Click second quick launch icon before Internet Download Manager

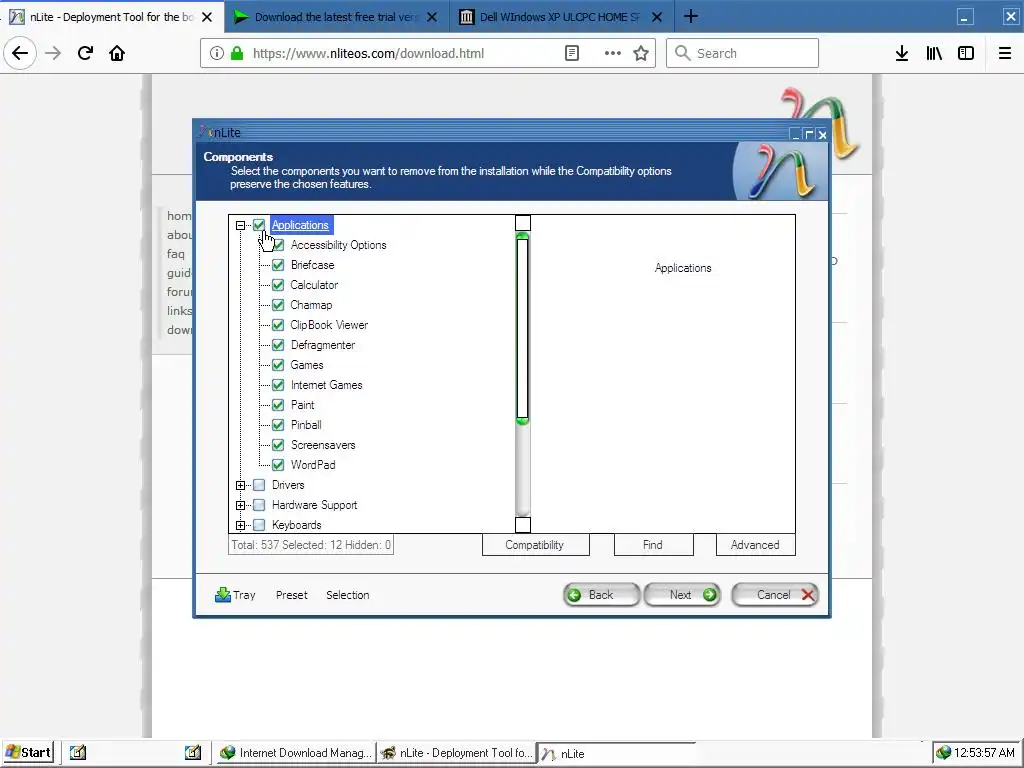click(193, 752)
